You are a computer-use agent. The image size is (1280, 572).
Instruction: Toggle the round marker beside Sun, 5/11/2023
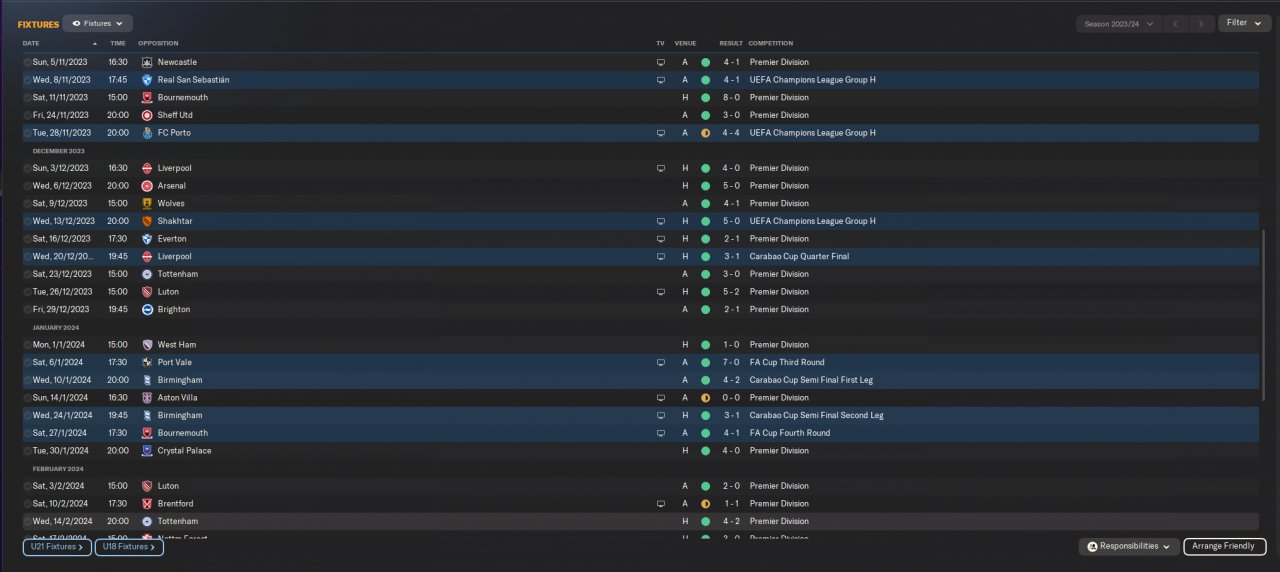27,62
